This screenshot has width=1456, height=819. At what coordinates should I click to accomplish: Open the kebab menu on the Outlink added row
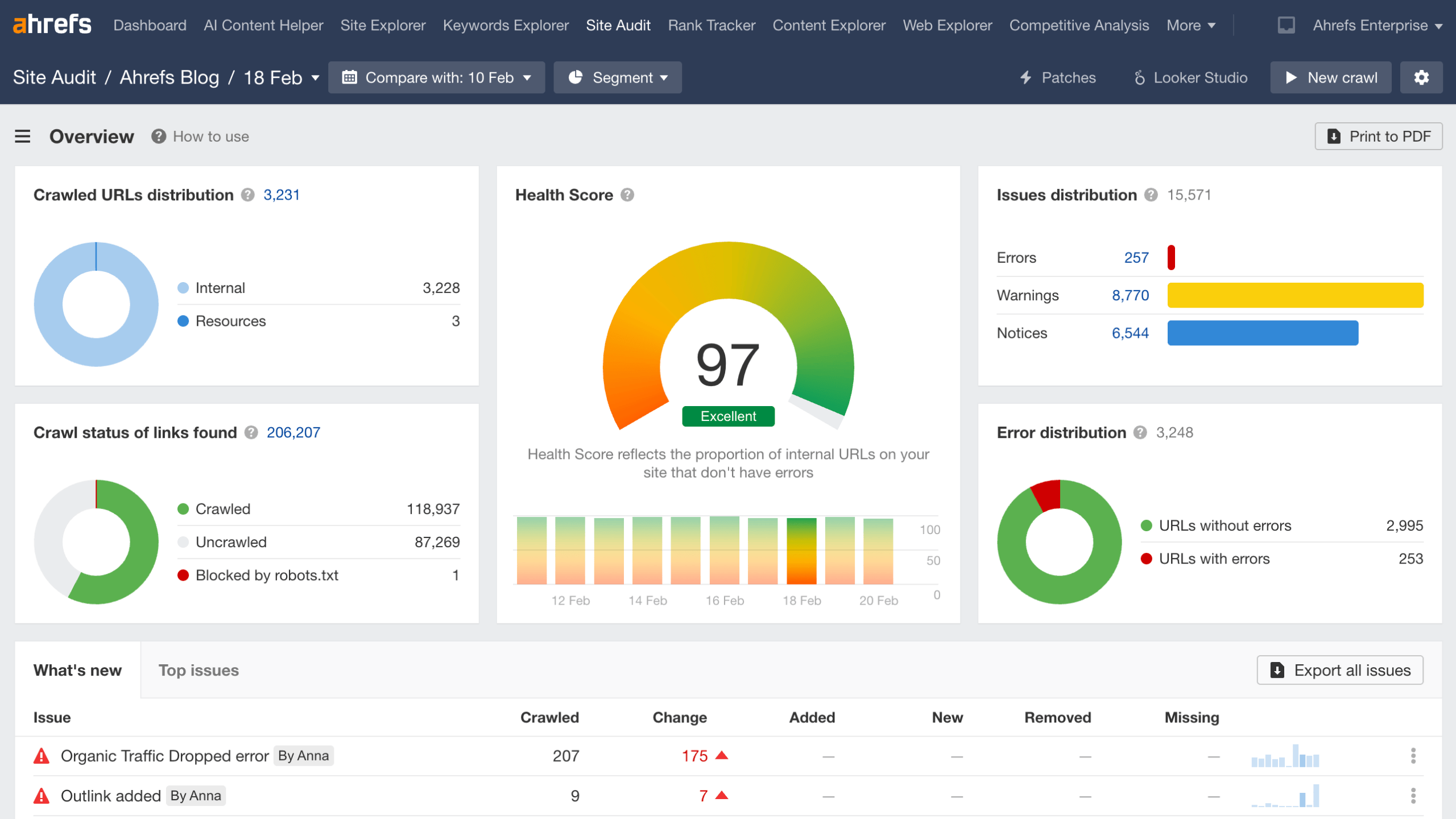pyautogui.click(x=1413, y=796)
